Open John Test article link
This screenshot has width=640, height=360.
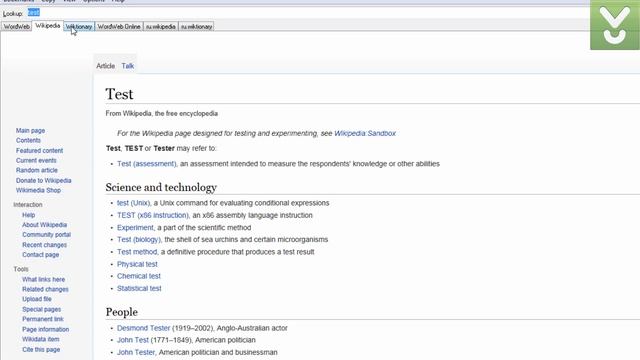[133, 340]
